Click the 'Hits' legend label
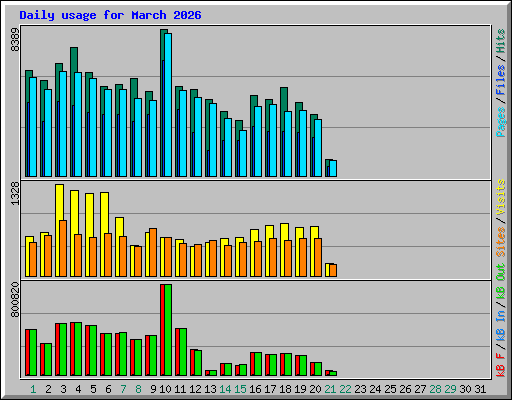Screen dimensions: 512x400 point(501,41)
